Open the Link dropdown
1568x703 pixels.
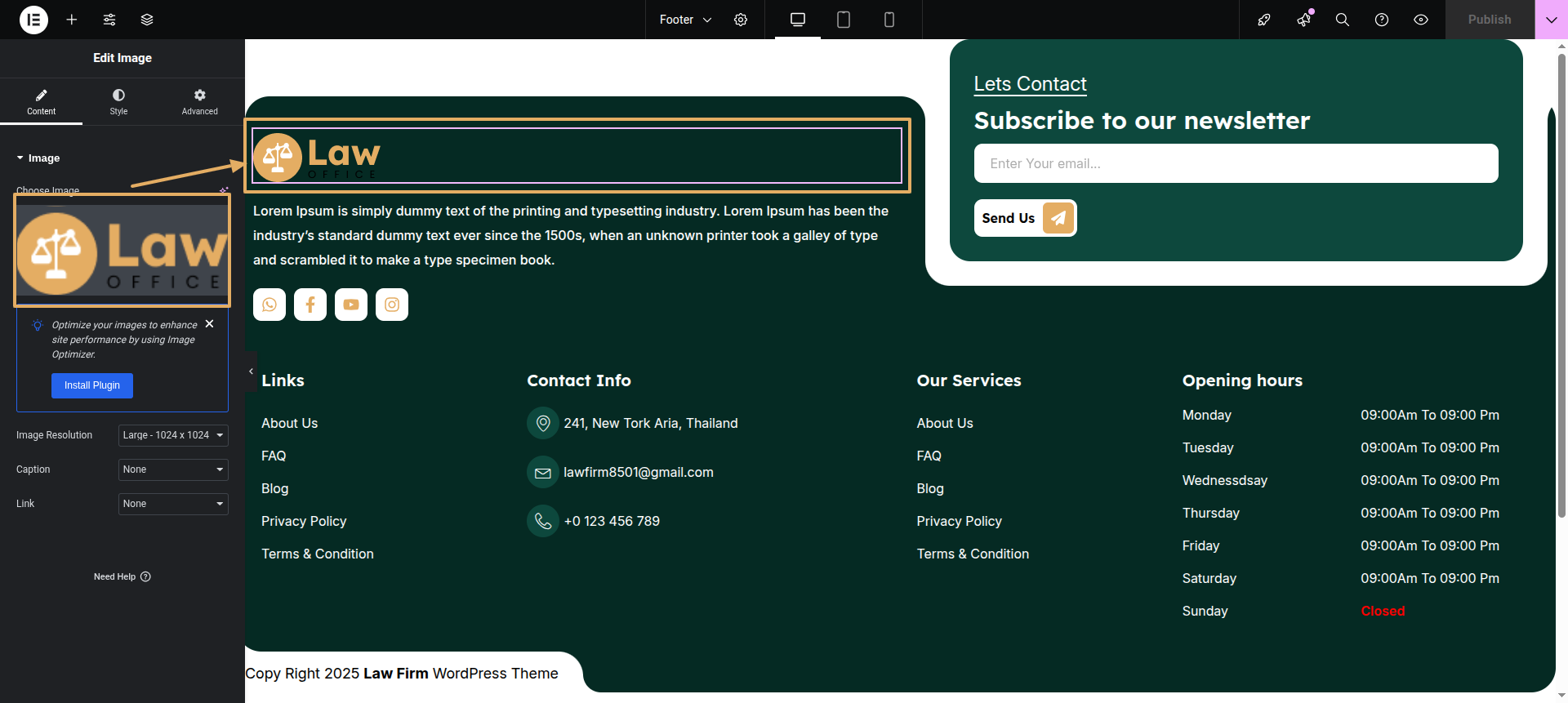pyautogui.click(x=173, y=504)
